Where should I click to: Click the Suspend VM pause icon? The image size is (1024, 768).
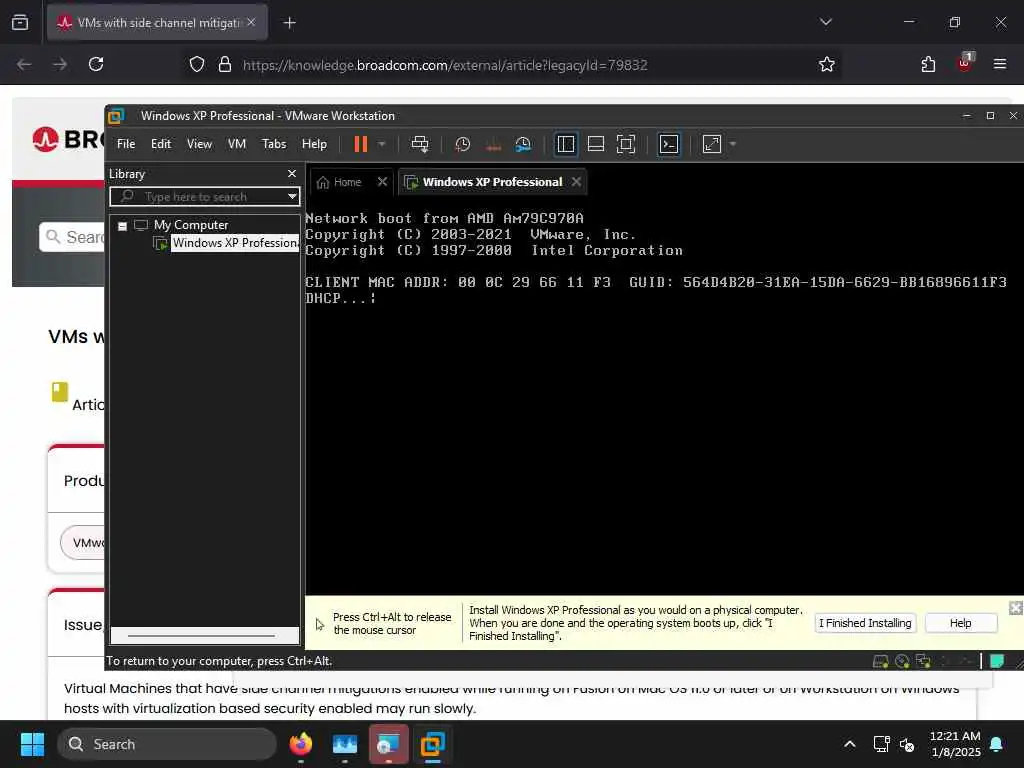click(360, 144)
